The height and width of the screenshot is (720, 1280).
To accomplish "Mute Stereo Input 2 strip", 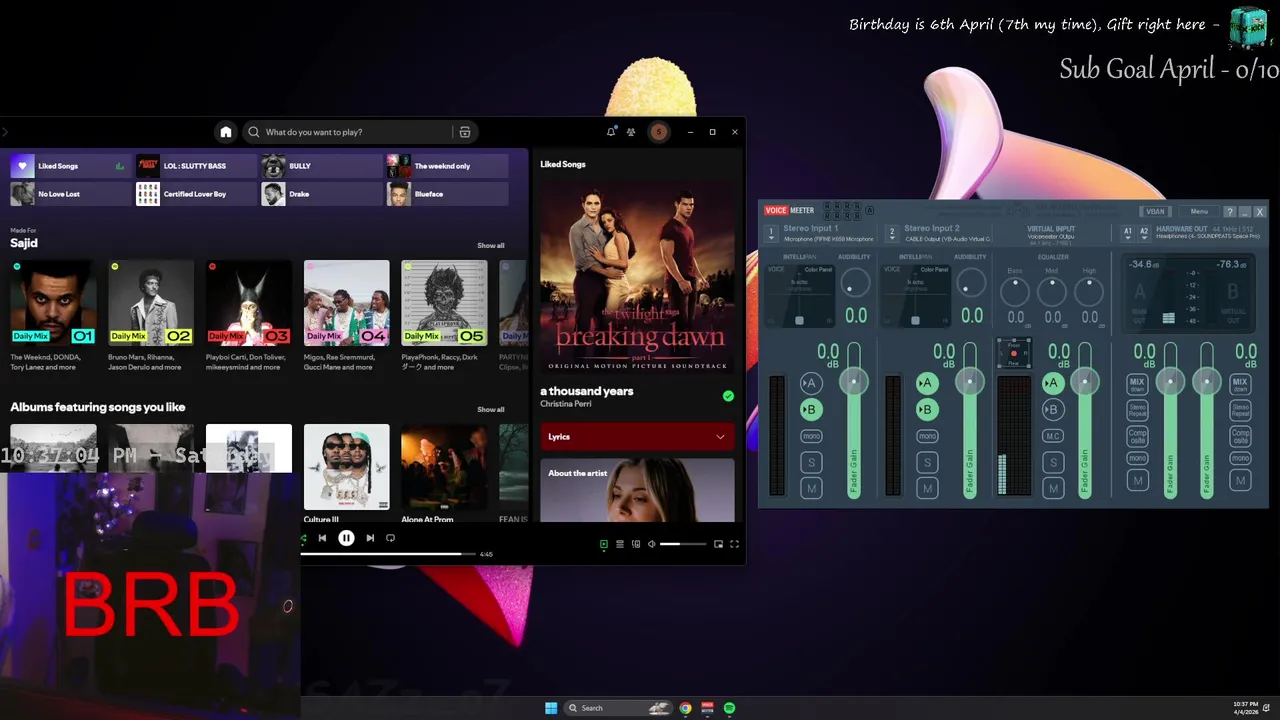I will point(927,488).
